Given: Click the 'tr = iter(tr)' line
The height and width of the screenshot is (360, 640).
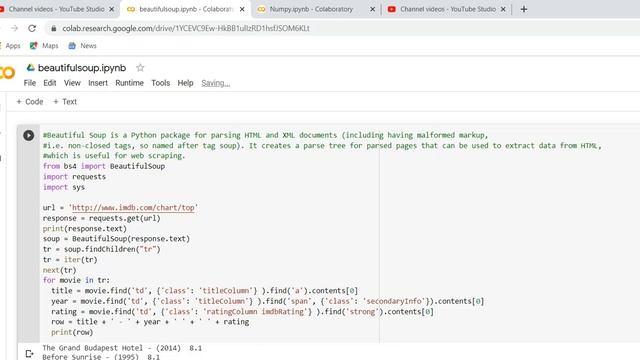Looking at the screenshot, I should 70,260.
